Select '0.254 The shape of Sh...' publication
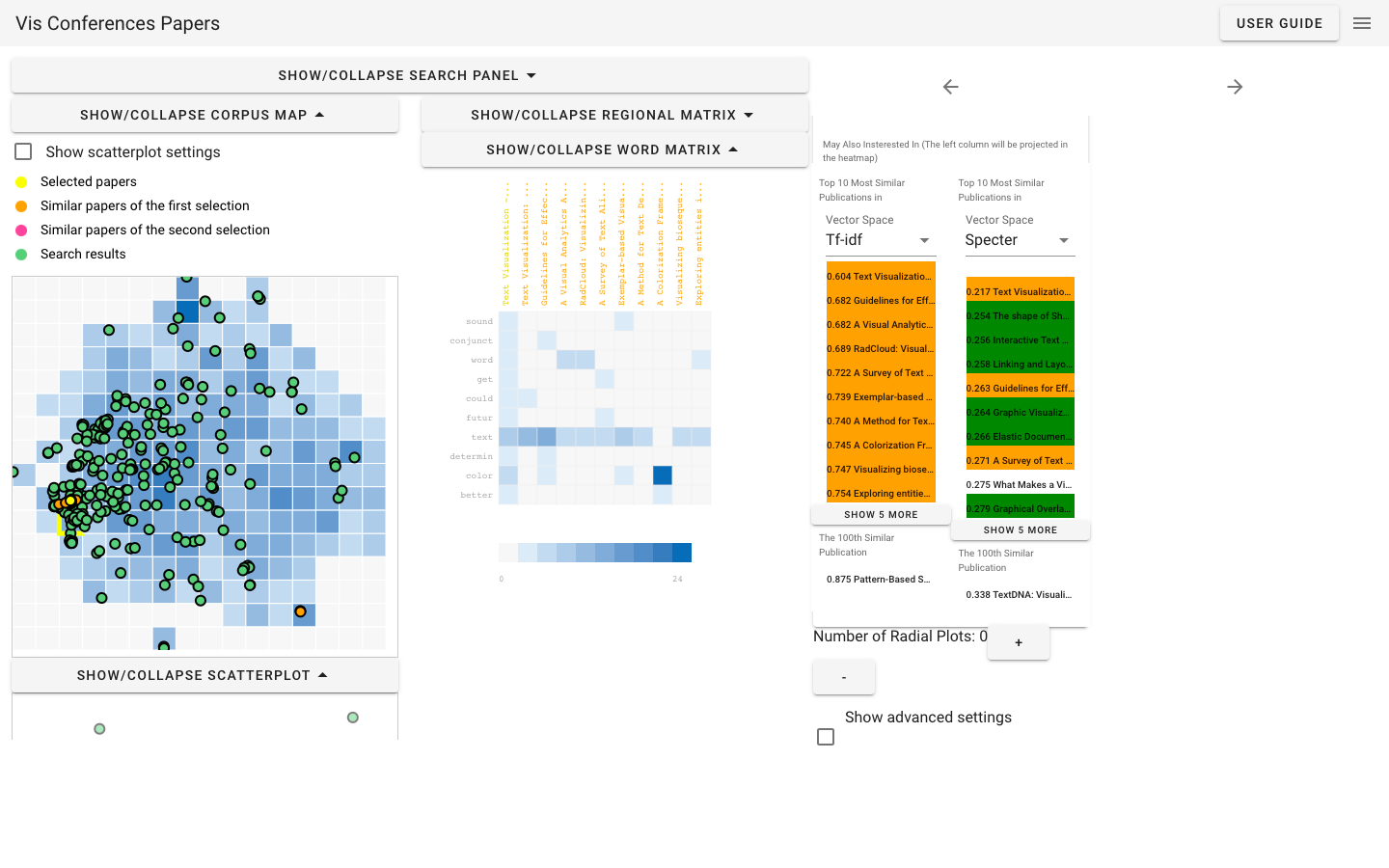Image resolution: width=1389 pixels, height=868 pixels. [x=1021, y=316]
